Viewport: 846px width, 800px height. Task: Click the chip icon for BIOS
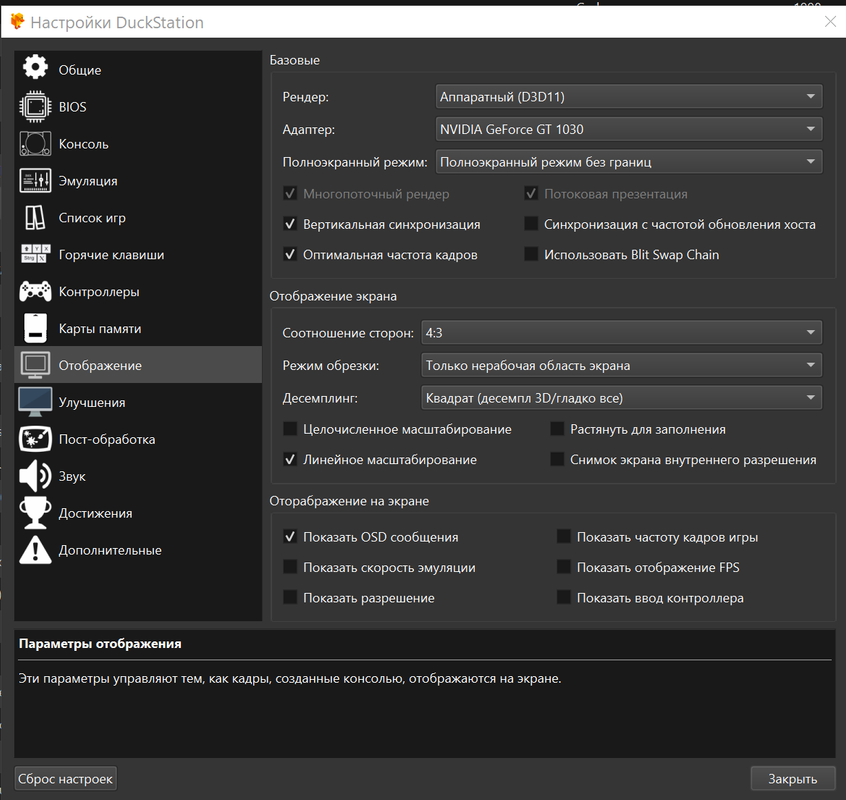pos(35,106)
